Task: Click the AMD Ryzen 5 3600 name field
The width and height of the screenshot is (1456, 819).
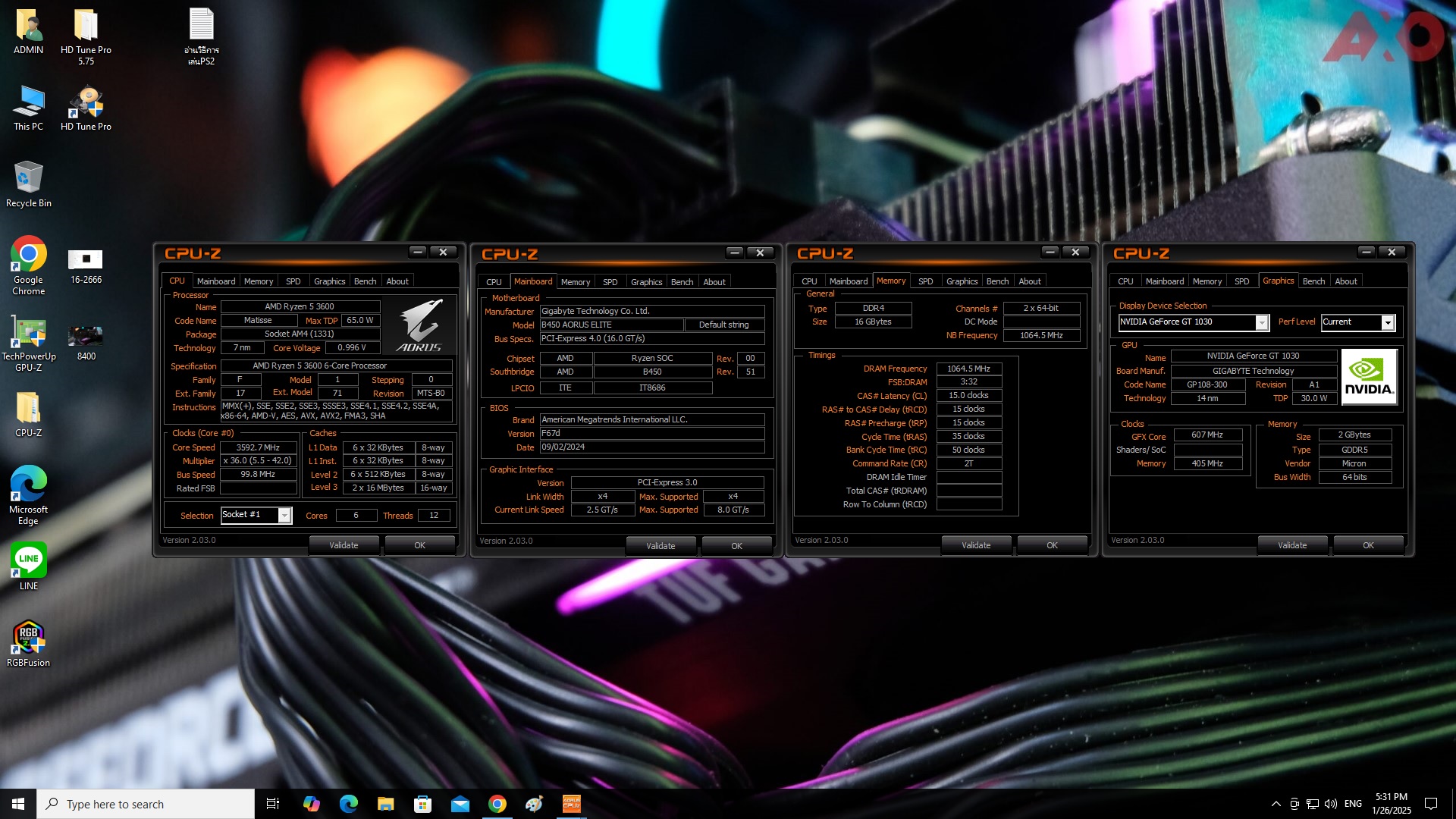Action: pos(300,307)
